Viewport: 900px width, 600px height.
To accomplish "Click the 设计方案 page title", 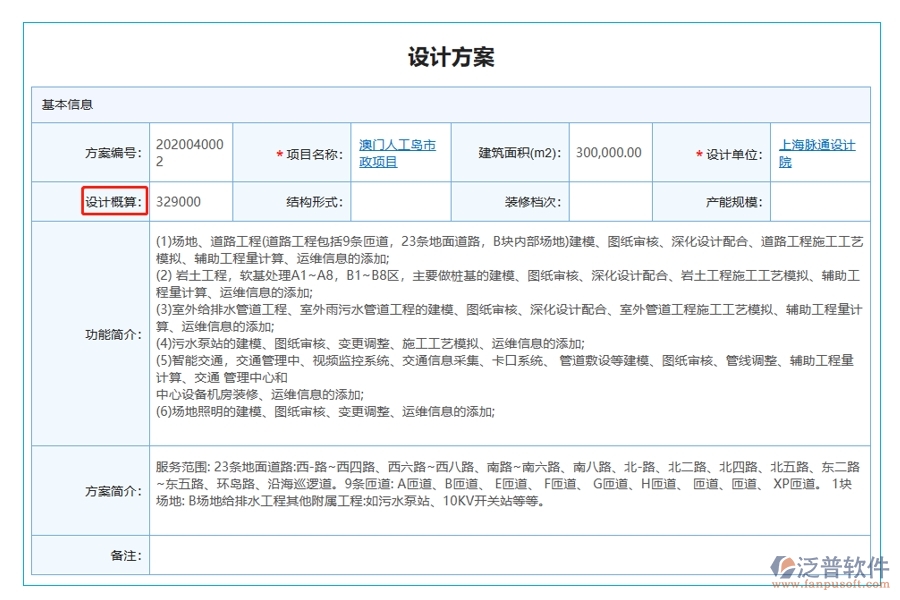I will pos(450,57).
